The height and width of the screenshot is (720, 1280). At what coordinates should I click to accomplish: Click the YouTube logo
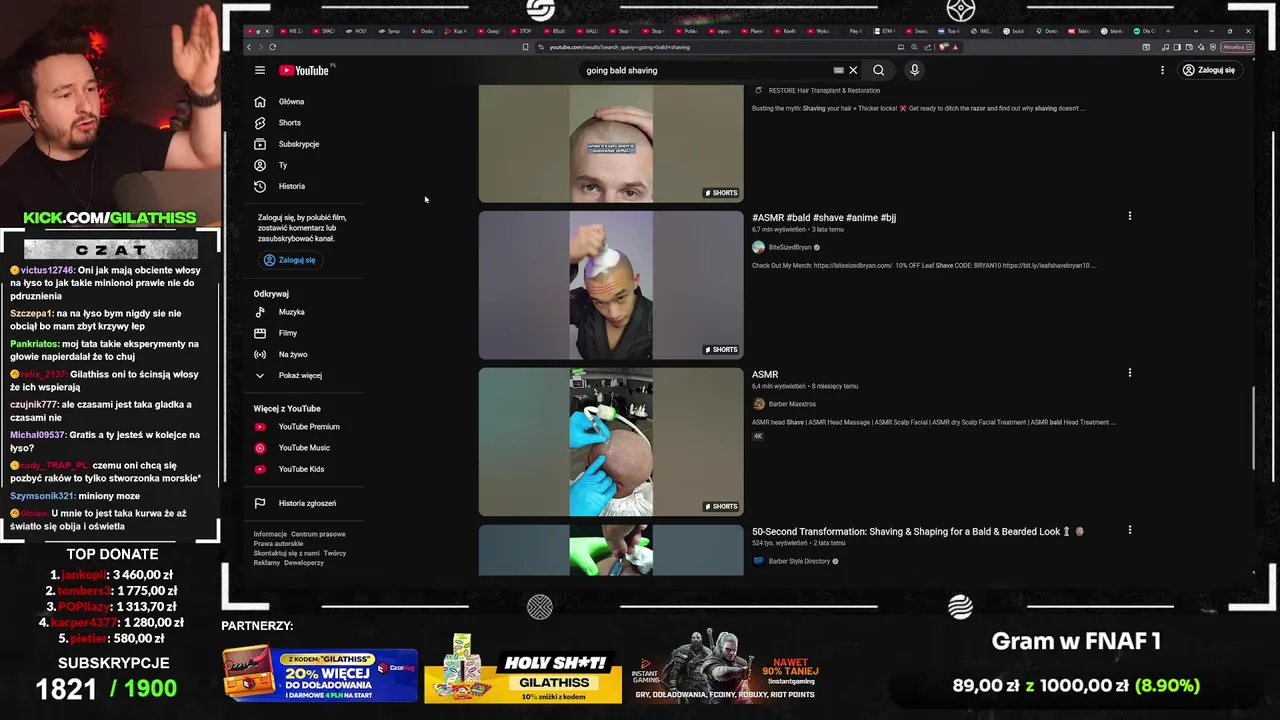(304, 70)
